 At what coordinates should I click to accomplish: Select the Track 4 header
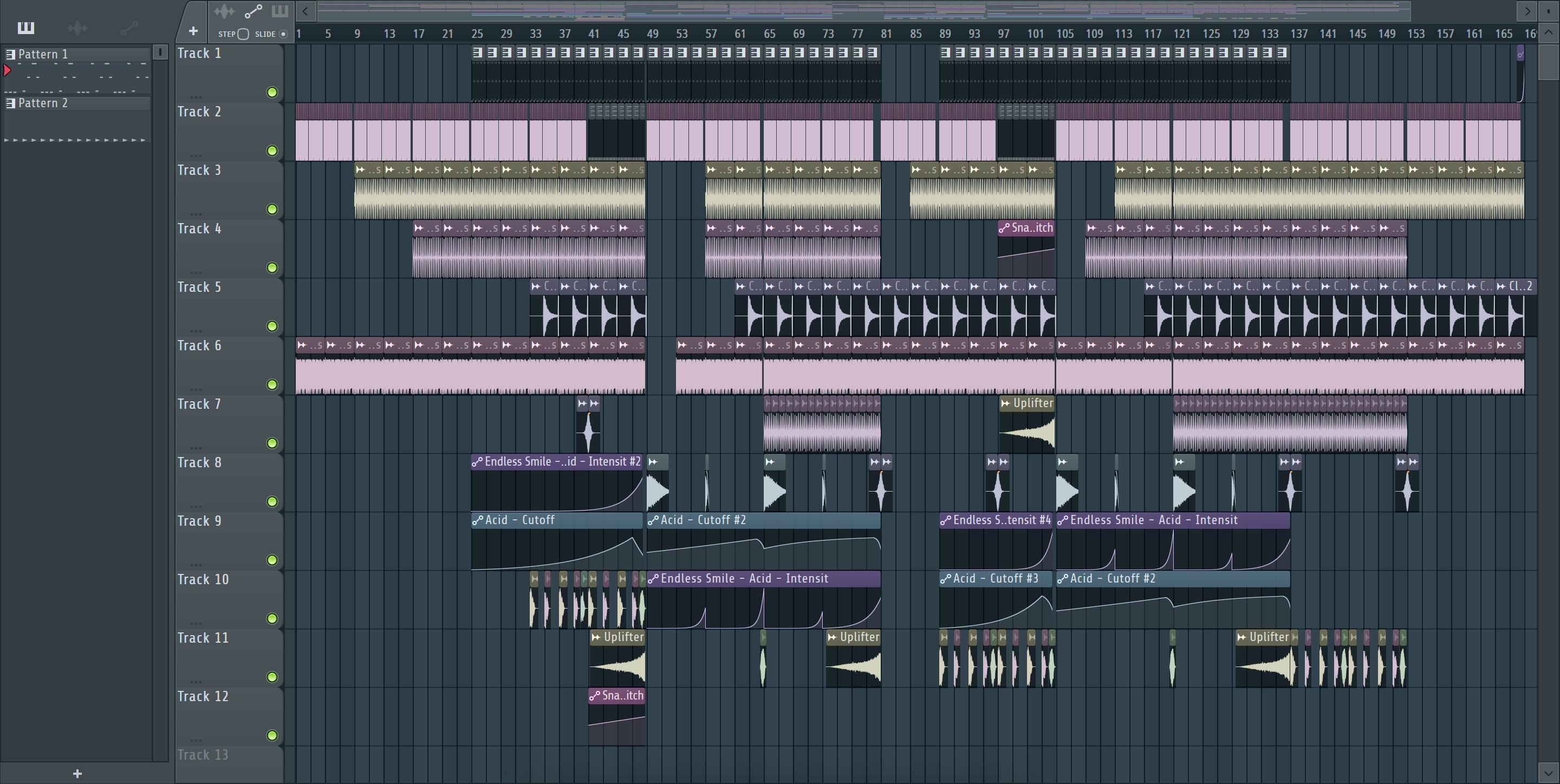pos(229,249)
